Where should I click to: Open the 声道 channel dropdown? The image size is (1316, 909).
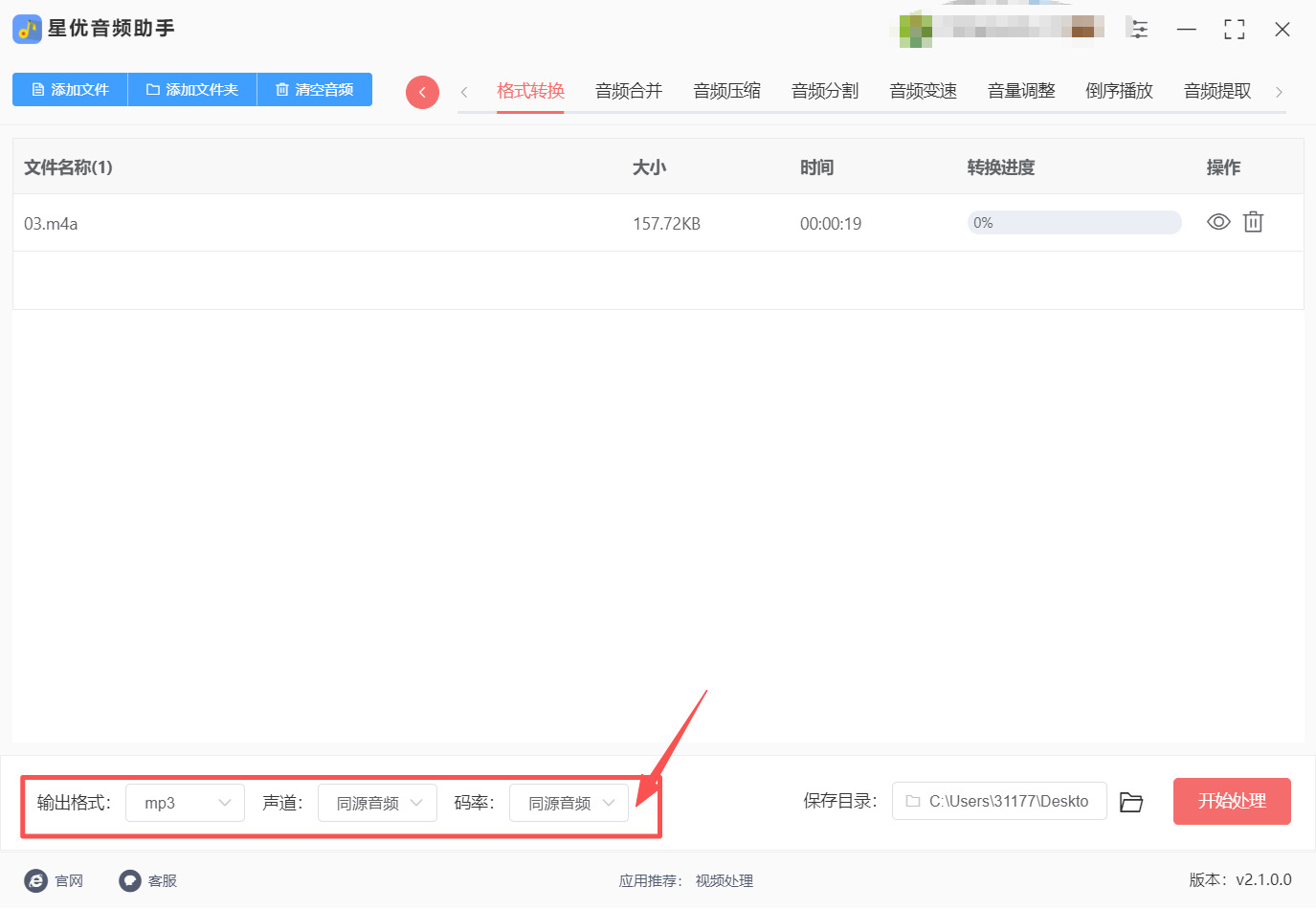[x=377, y=803]
